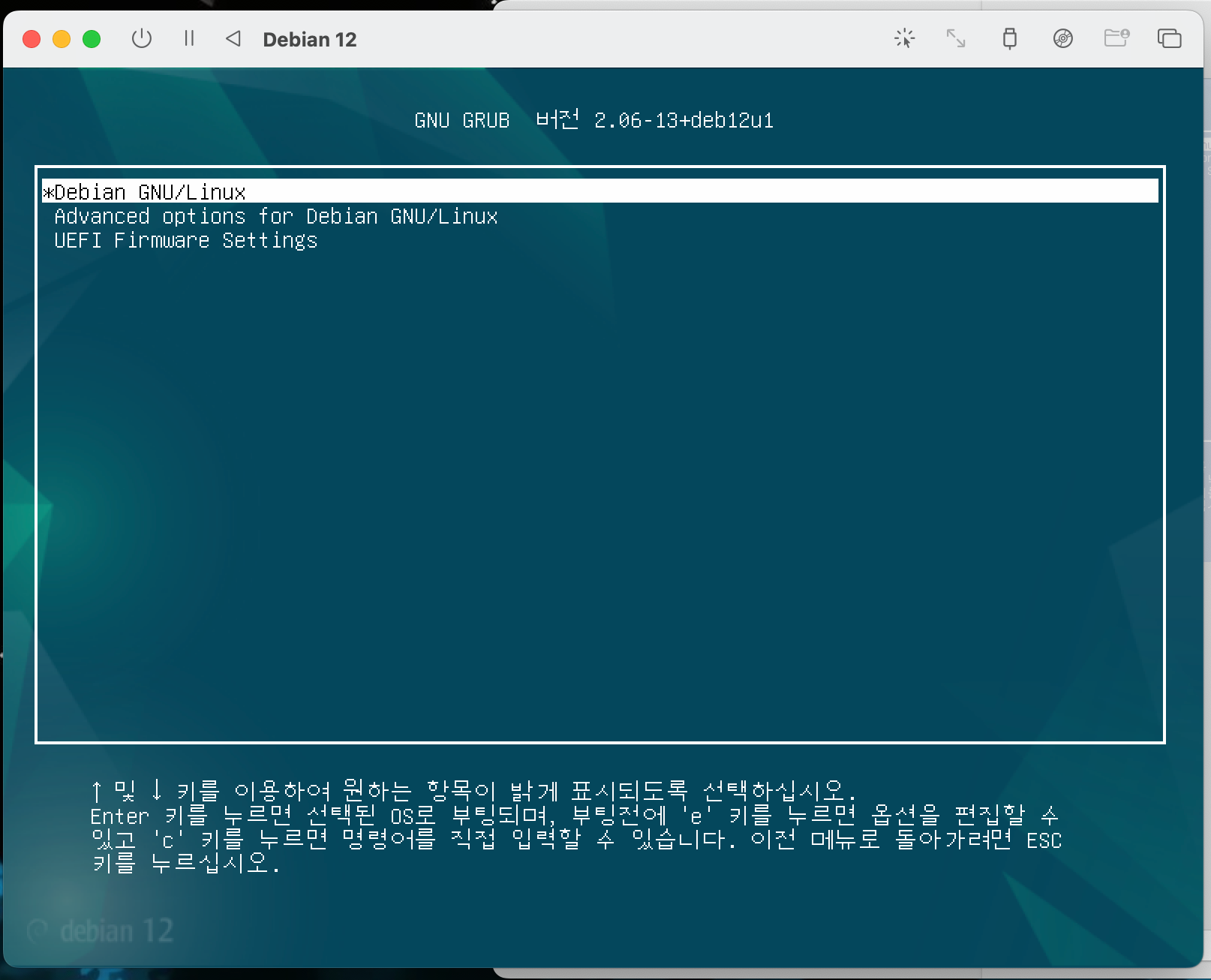Click the Debian 12 window title

[310, 39]
